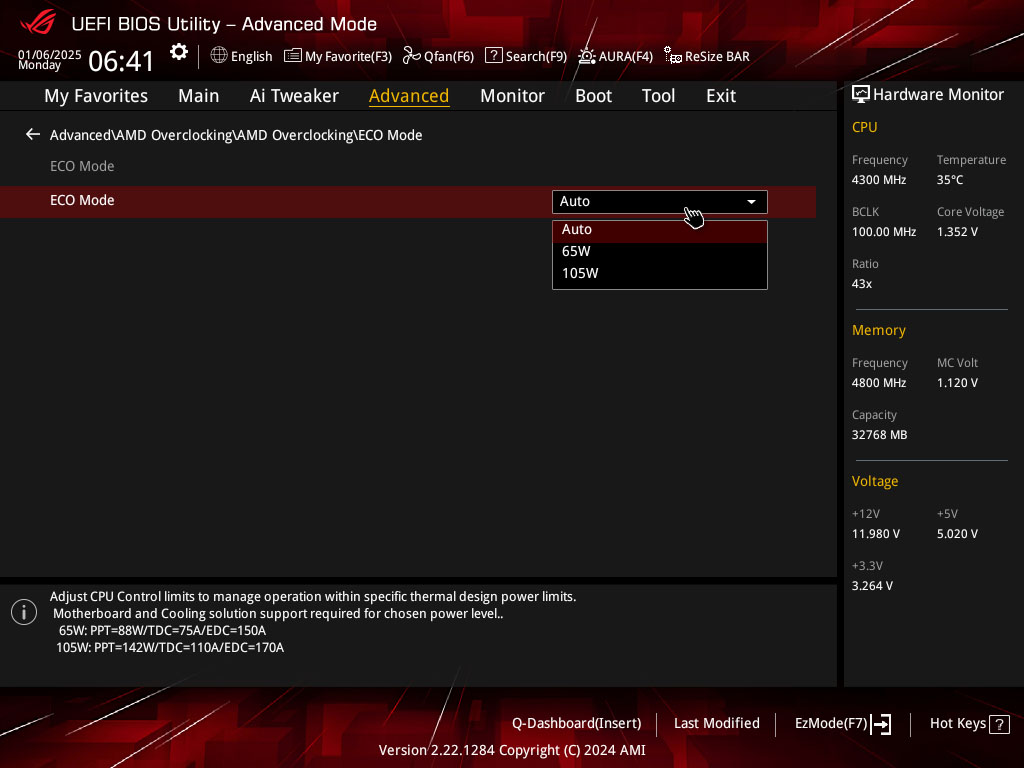The image size is (1024, 768).
Task: Open the My Favorites tab
Action: click(96, 96)
